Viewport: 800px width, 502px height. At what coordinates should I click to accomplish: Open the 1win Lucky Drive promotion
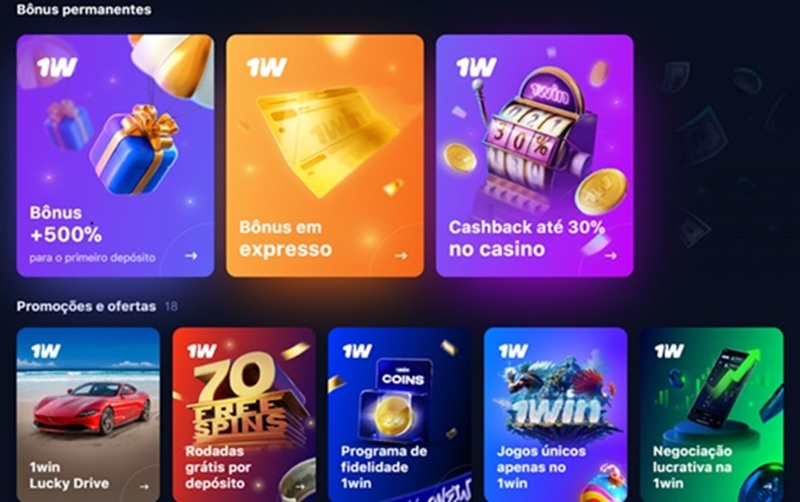(x=88, y=414)
